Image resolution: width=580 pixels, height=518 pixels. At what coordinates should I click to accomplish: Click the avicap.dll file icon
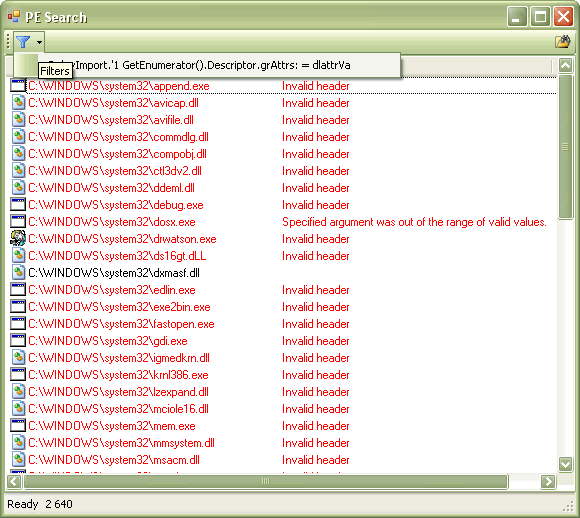18,103
